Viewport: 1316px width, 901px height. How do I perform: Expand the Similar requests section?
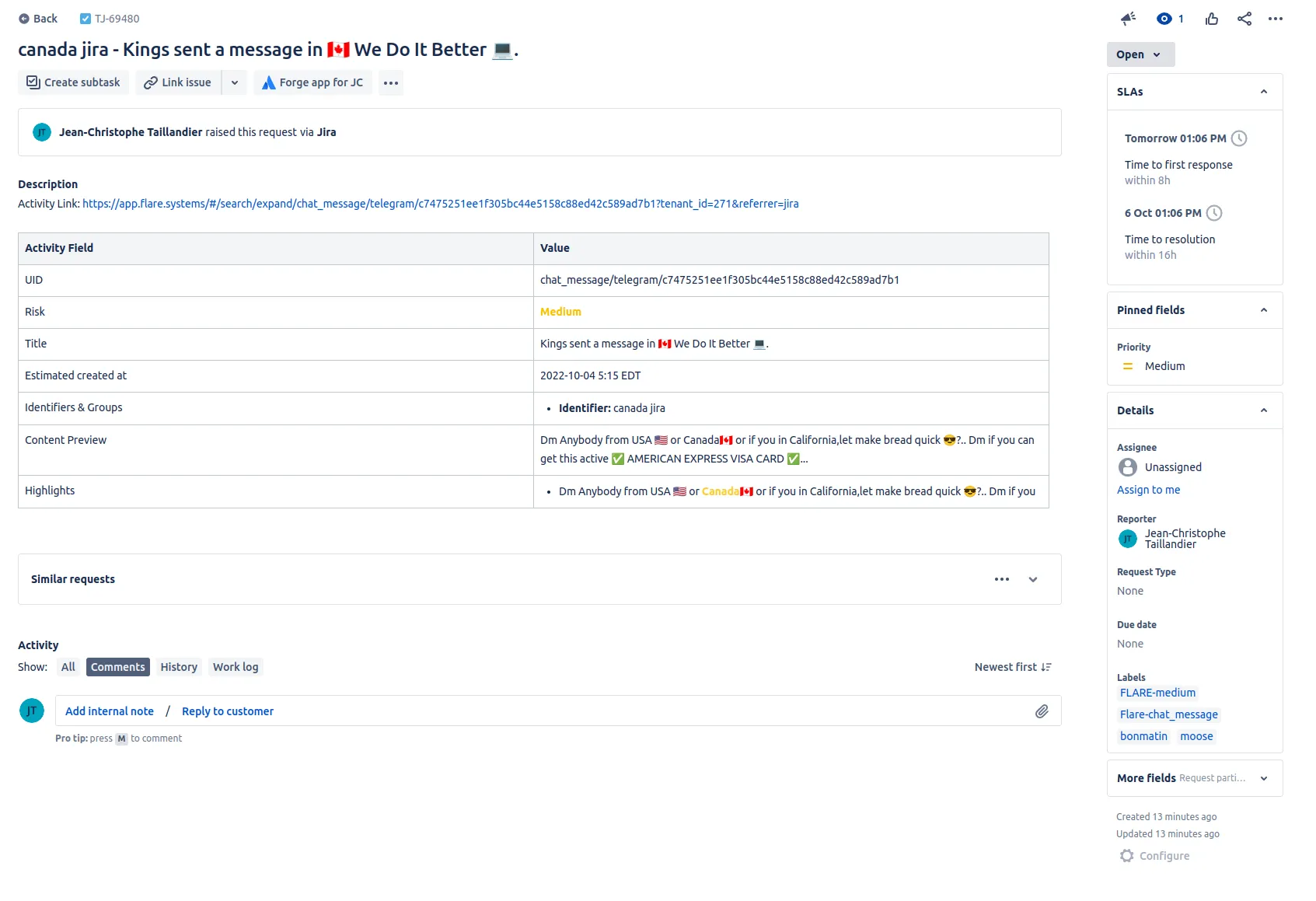click(1033, 579)
